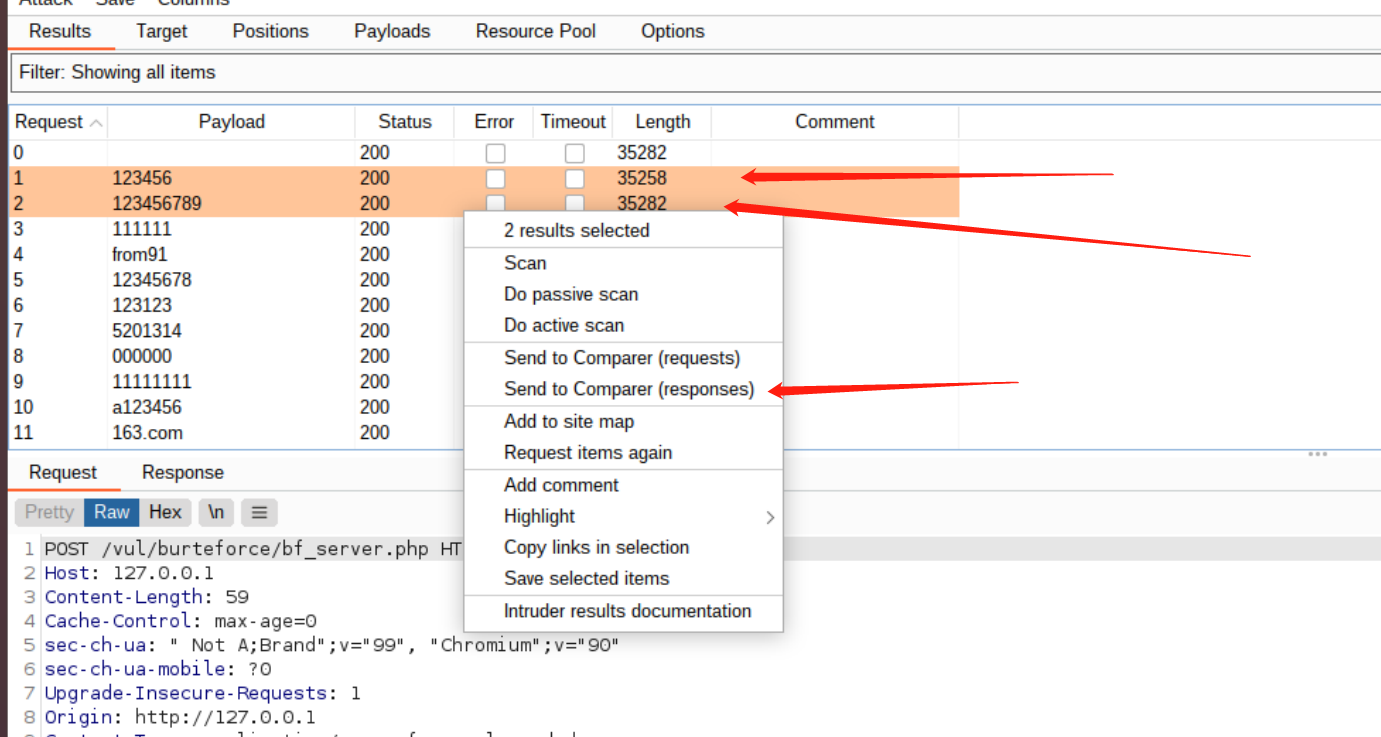Expand the Highlight submenu
The height and width of the screenshot is (737, 1381).
pos(623,516)
